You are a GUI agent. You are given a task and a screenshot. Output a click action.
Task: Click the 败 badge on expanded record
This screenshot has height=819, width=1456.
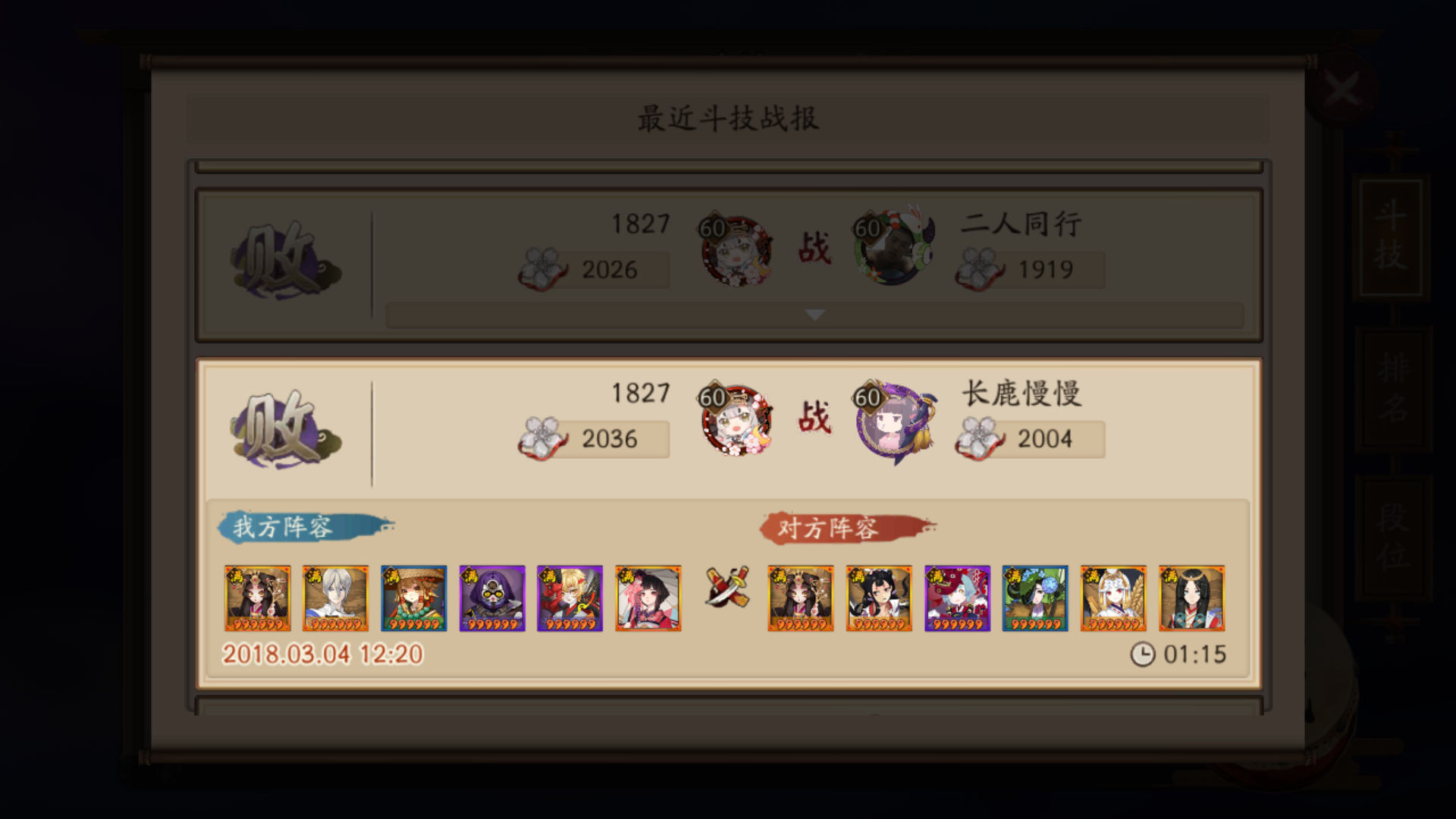(286, 429)
